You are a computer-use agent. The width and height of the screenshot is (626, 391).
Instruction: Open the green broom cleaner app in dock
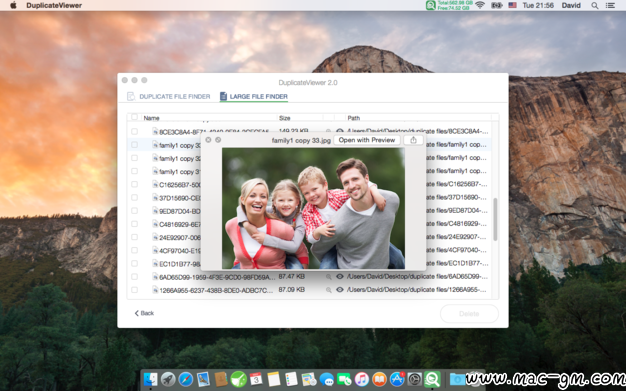coord(238,379)
